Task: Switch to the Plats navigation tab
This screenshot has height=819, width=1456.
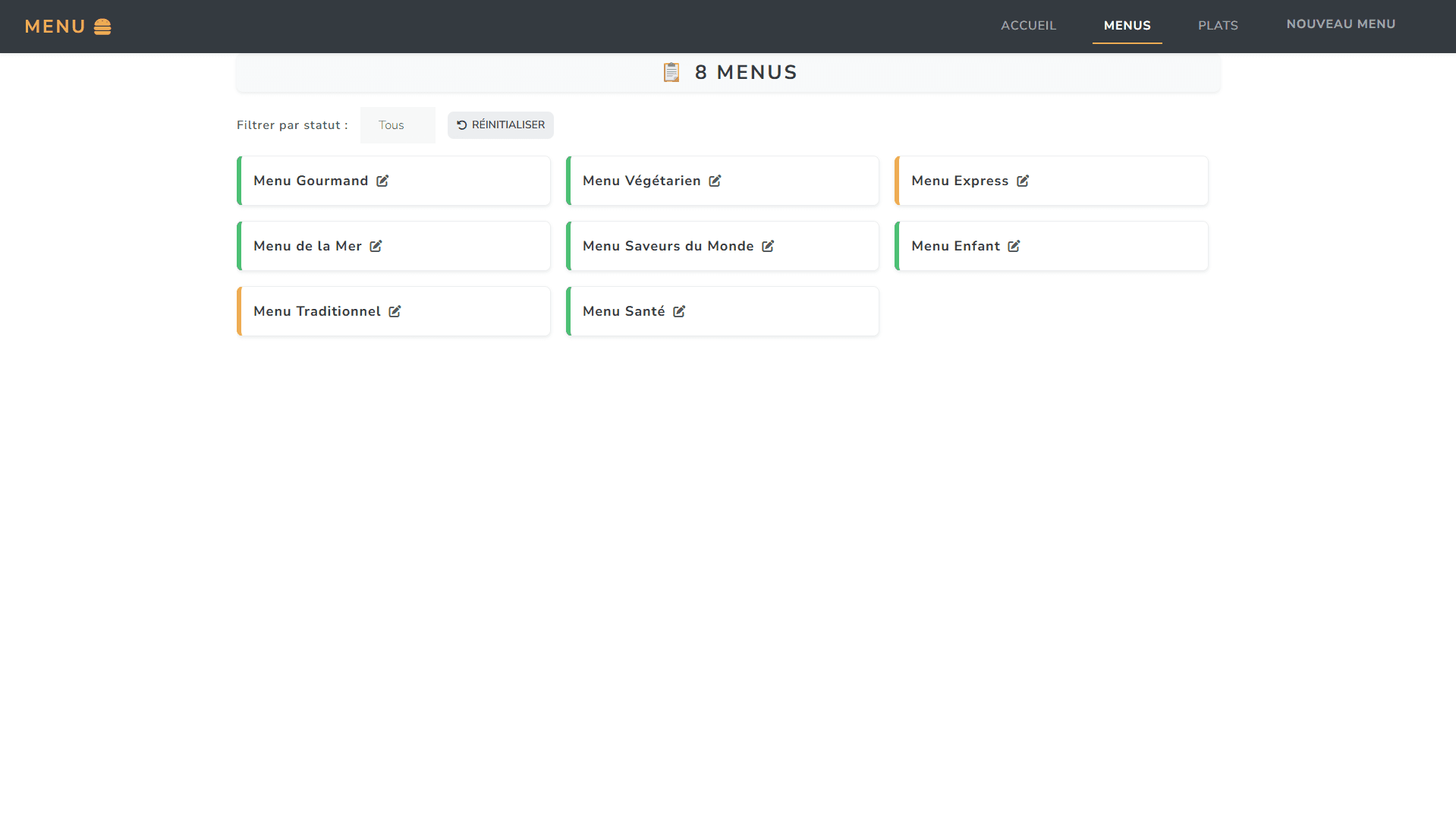Action: coord(1218,26)
